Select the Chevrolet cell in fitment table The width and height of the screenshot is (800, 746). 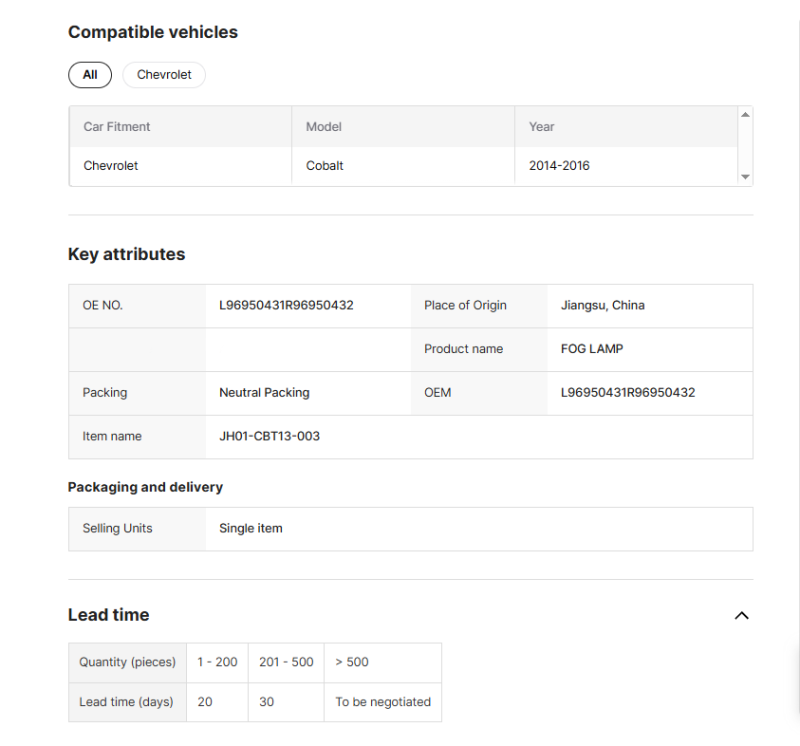click(x=111, y=166)
